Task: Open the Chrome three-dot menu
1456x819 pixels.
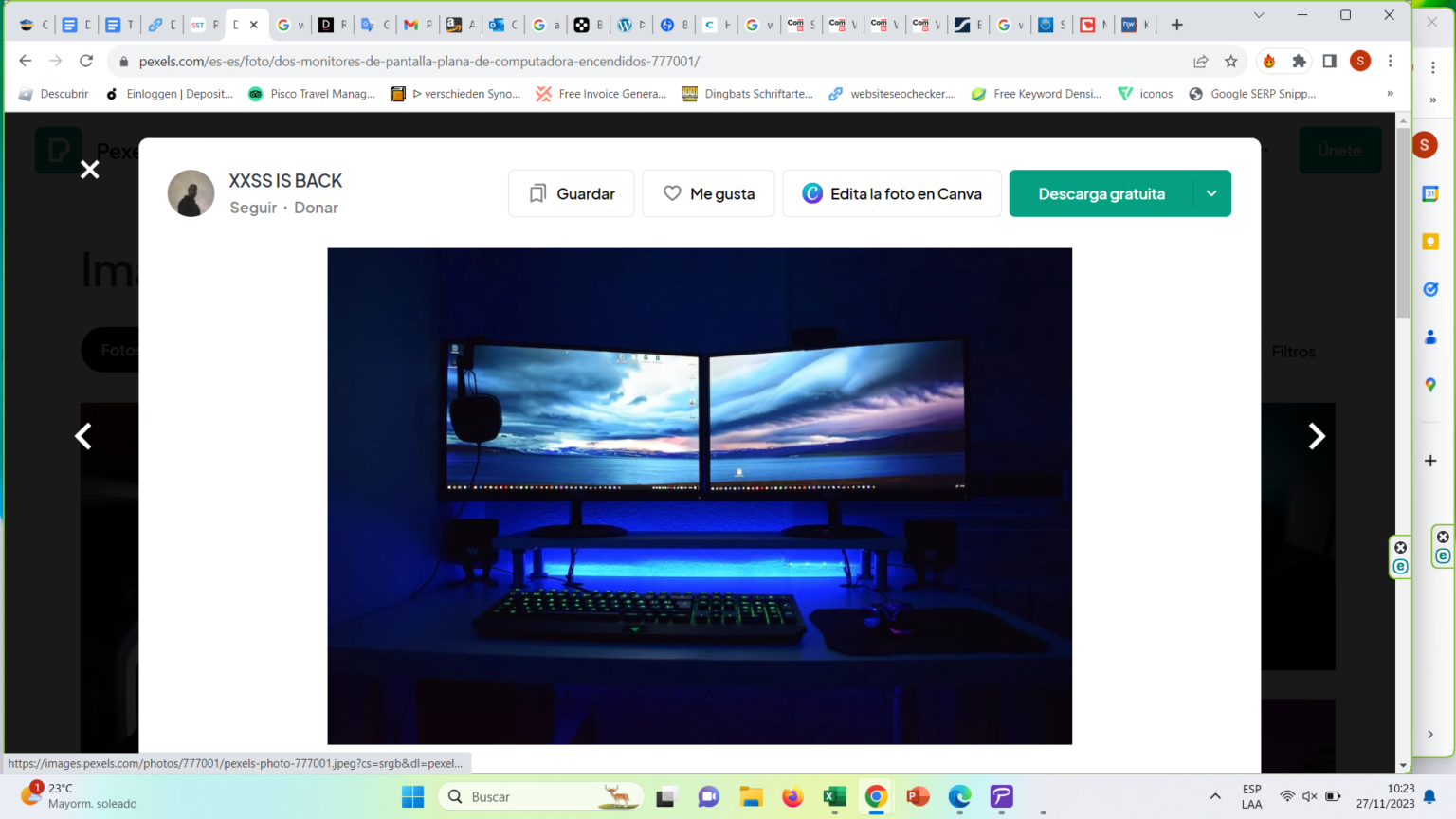Action: [1391, 60]
